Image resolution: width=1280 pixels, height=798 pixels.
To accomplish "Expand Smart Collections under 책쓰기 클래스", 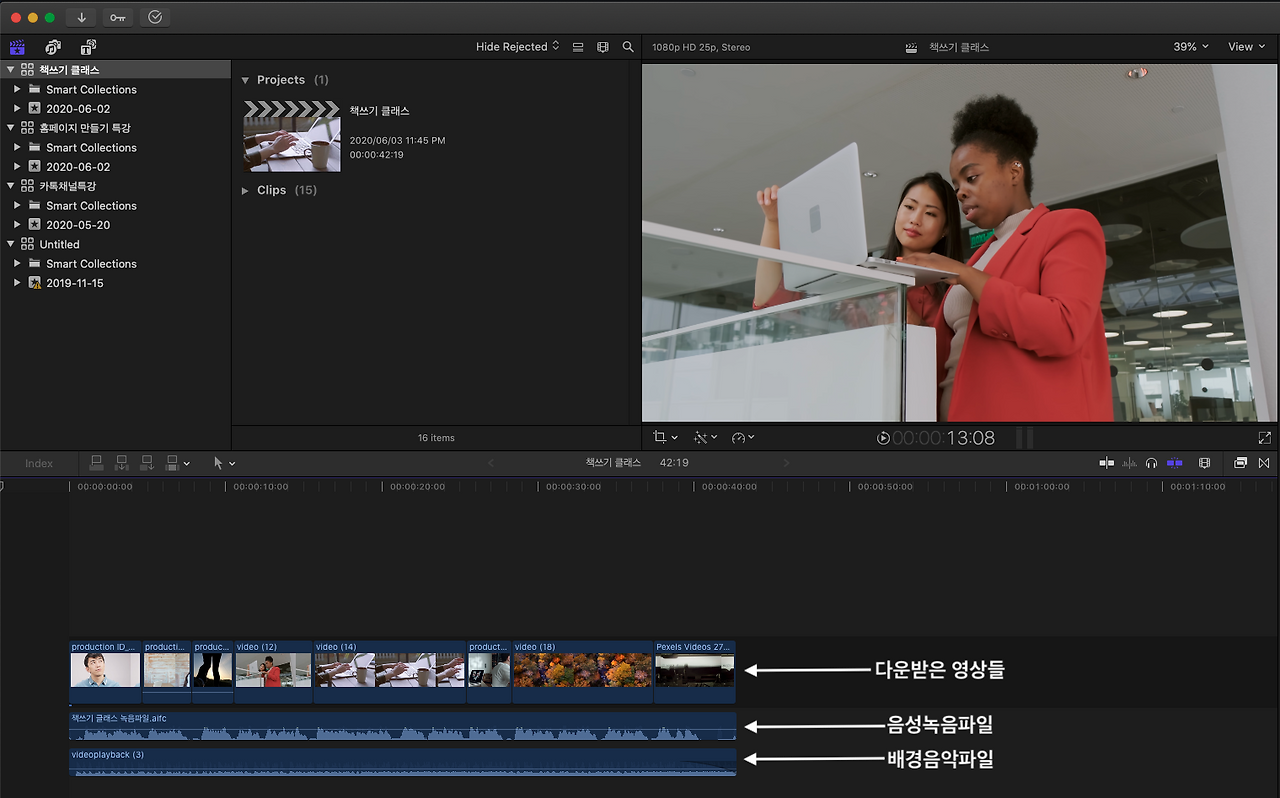I will tap(17, 89).
